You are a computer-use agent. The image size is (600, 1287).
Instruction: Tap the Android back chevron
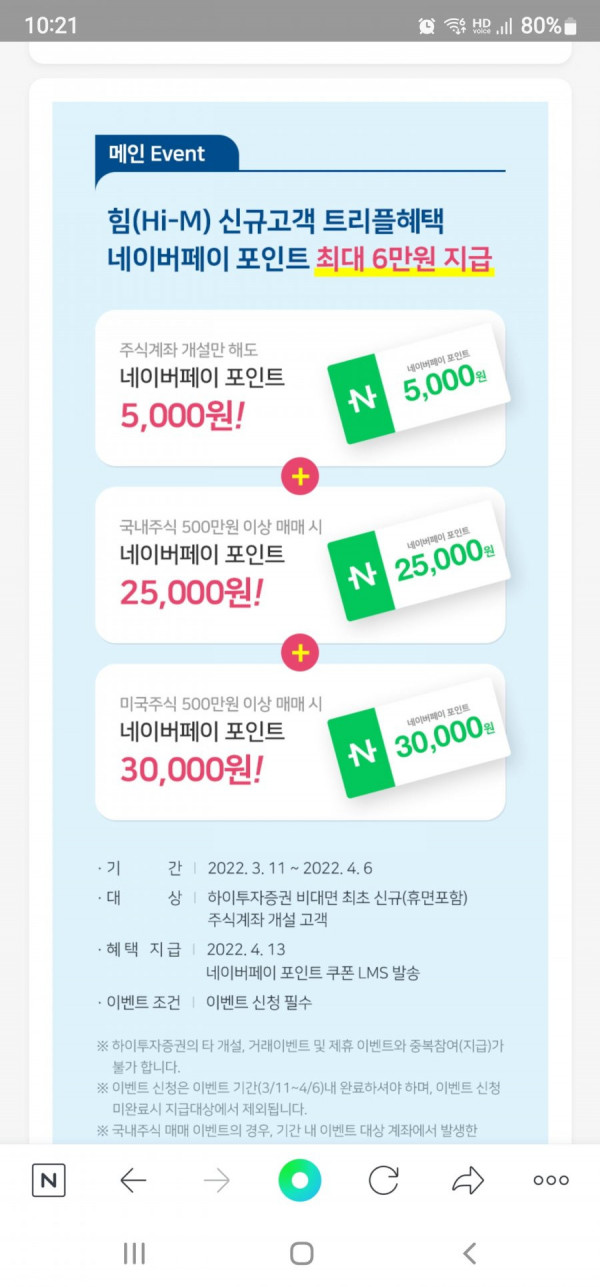(469, 1253)
